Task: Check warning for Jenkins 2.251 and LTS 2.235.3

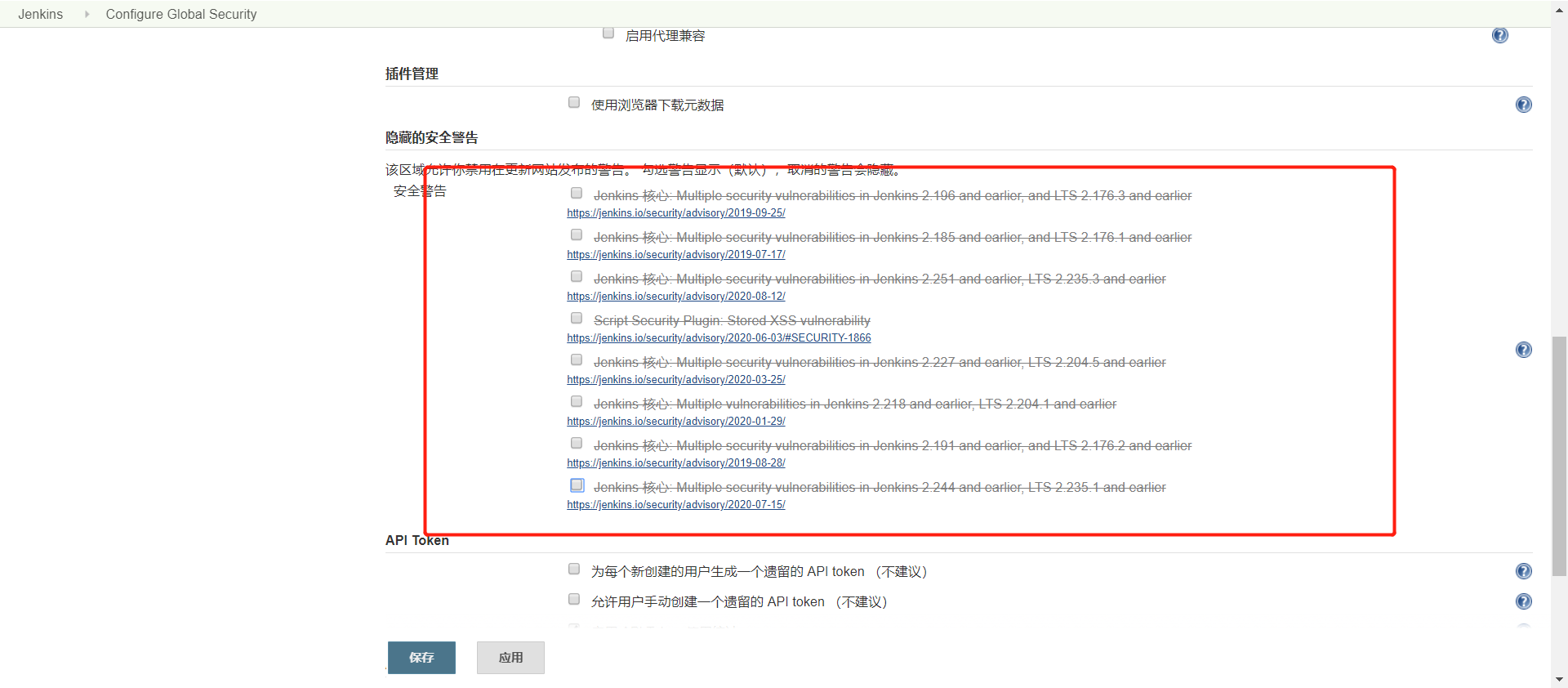Action: coord(577,276)
